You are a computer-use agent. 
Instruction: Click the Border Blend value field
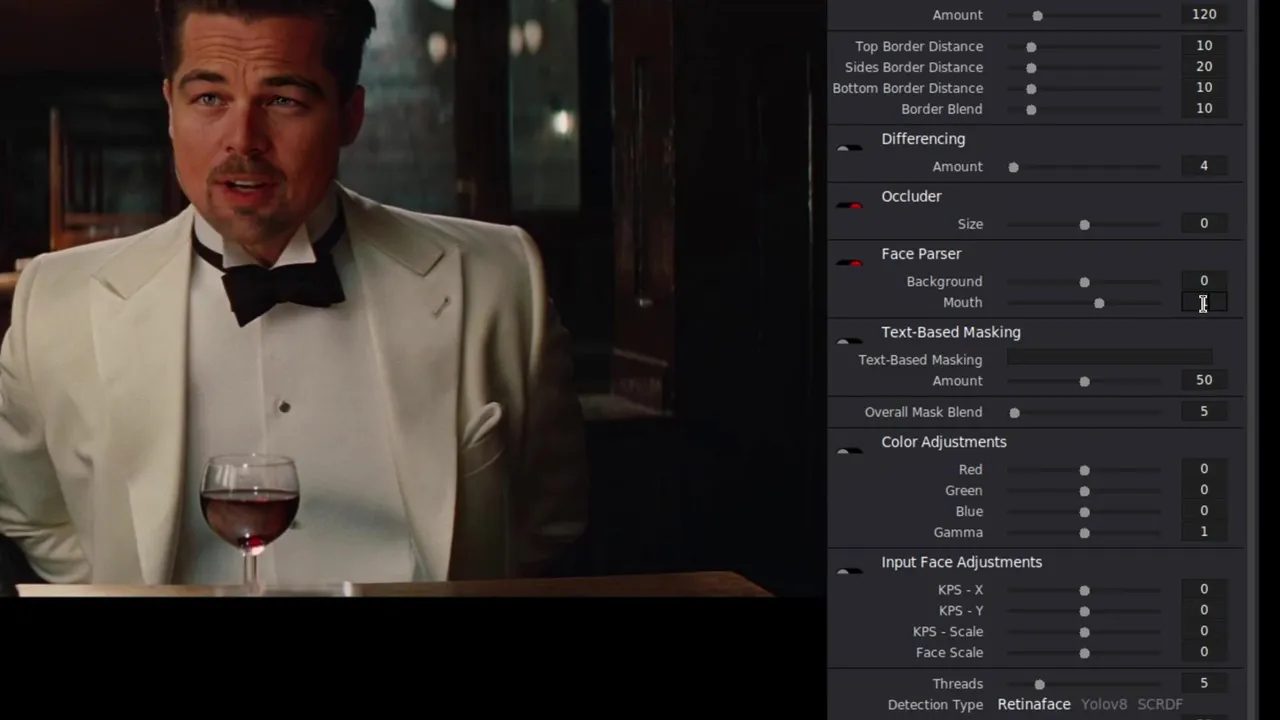(x=1204, y=109)
